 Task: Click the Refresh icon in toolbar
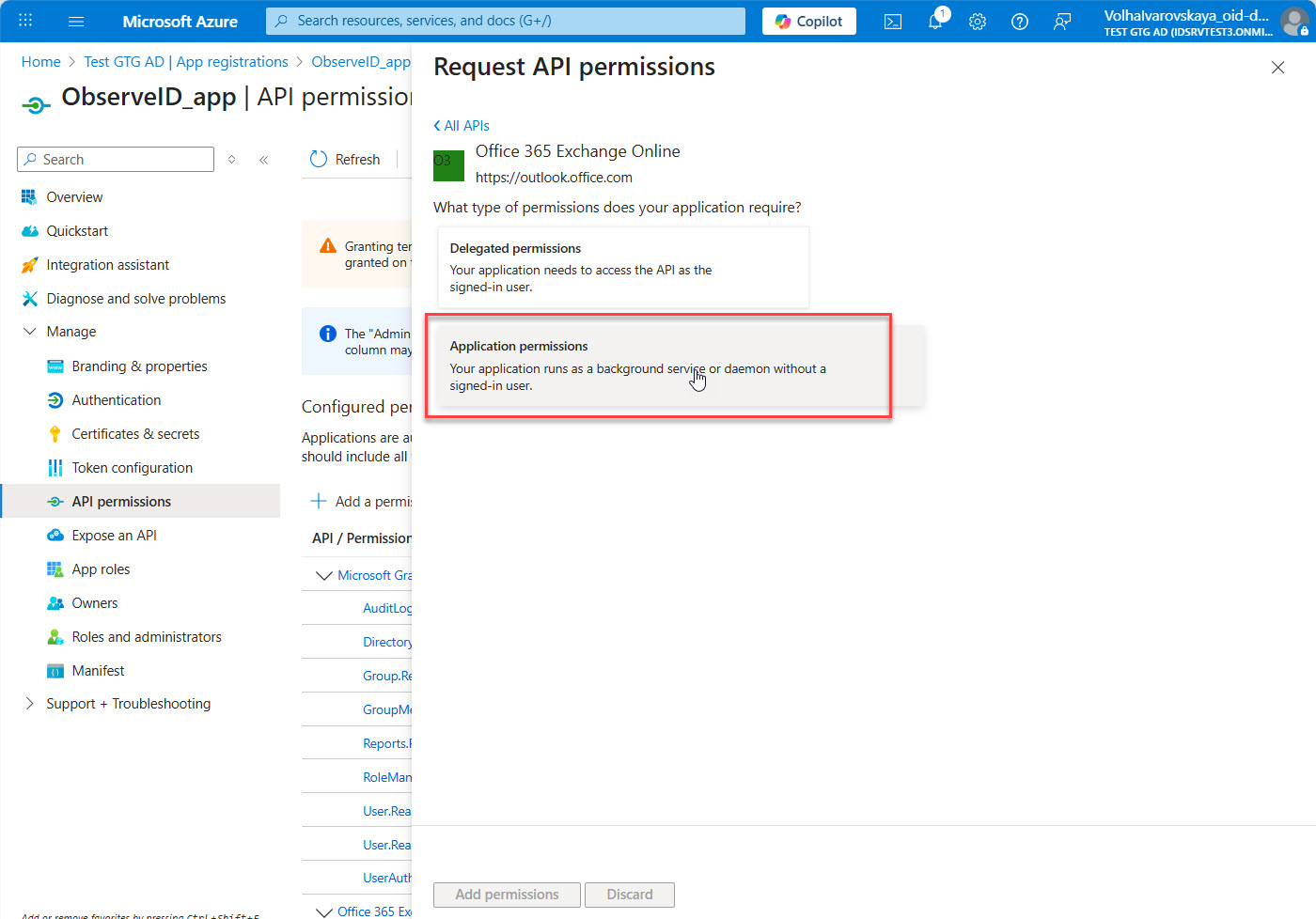click(320, 160)
